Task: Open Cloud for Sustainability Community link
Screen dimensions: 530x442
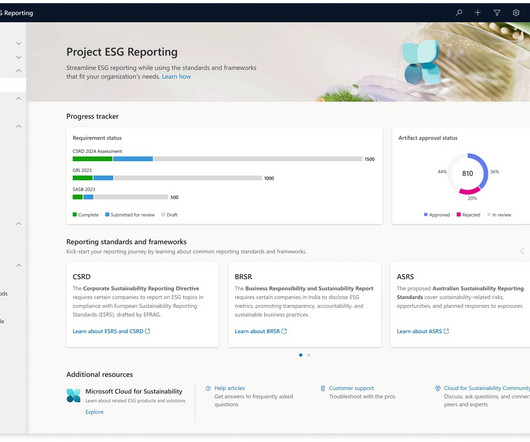Action: click(487, 388)
